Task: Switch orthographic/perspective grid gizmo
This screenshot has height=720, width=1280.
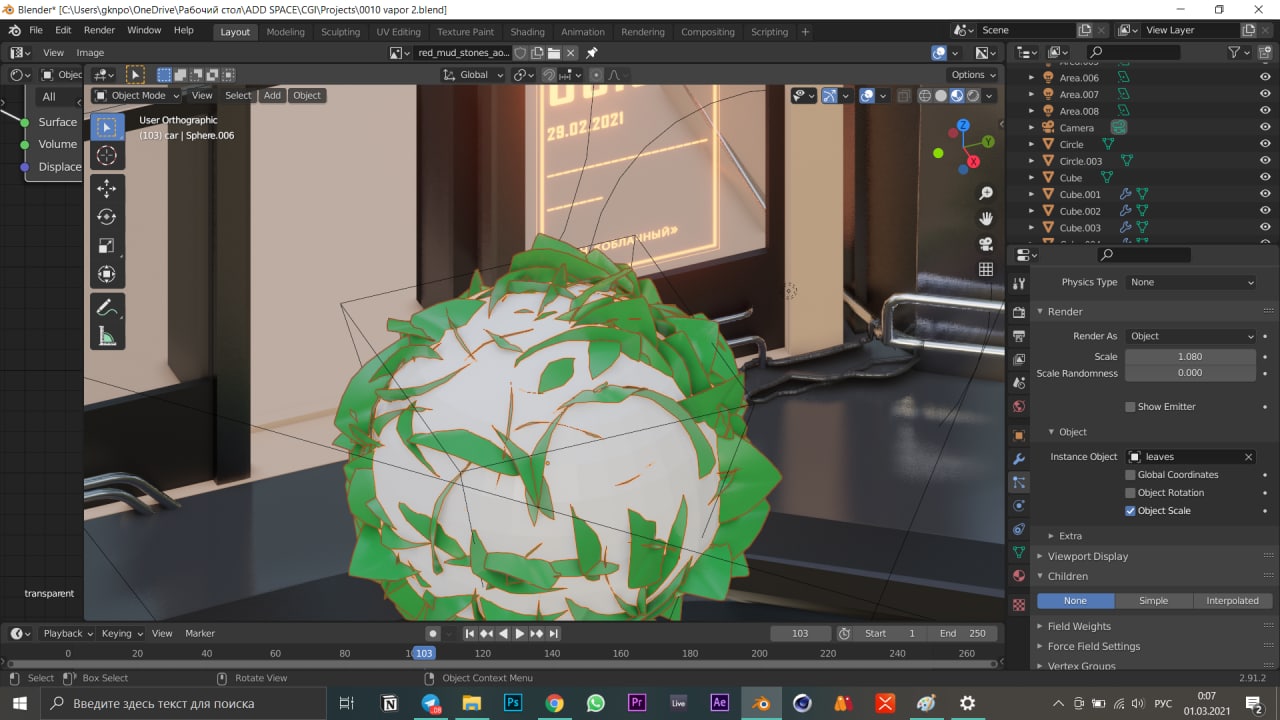Action: [x=986, y=269]
